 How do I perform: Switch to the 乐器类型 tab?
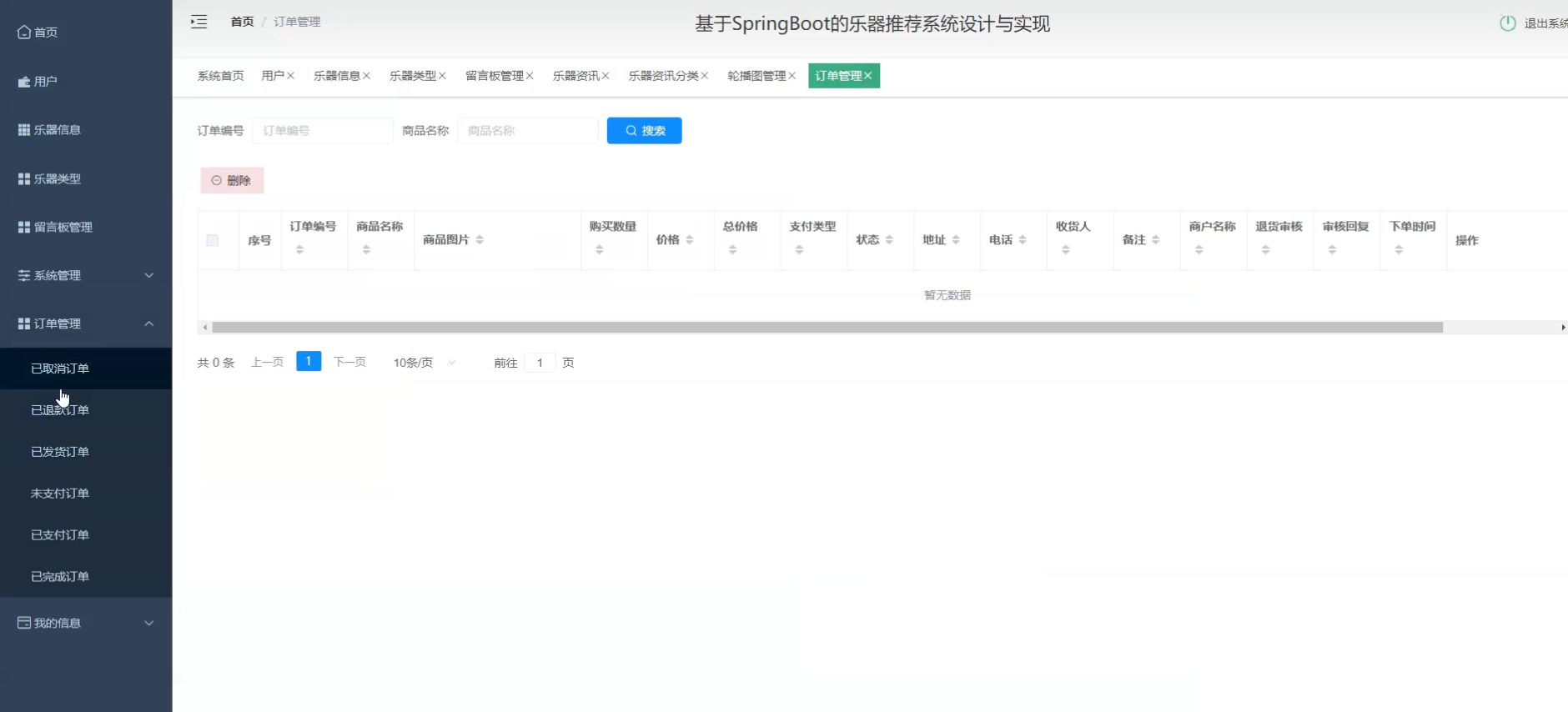point(413,76)
